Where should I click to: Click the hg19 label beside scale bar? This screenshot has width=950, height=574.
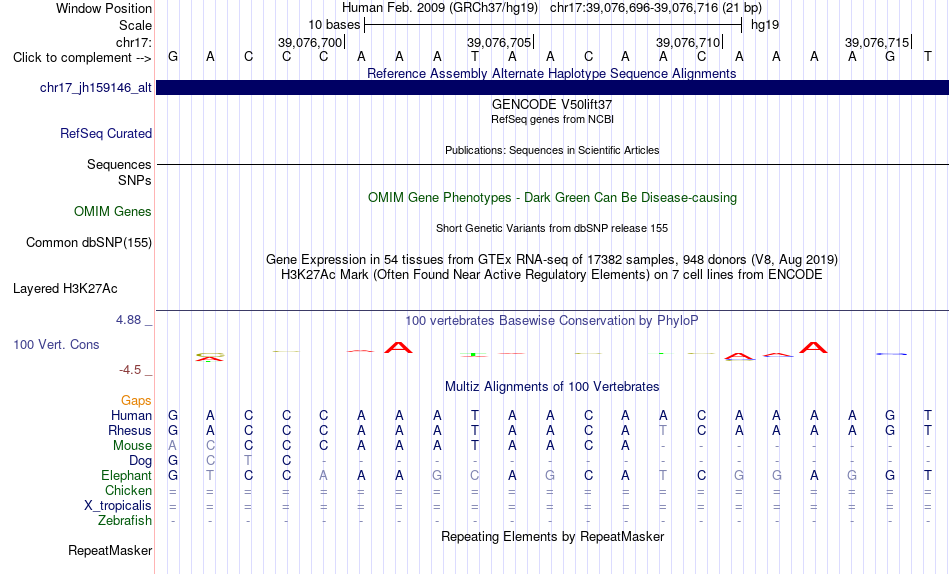[x=765, y=25]
